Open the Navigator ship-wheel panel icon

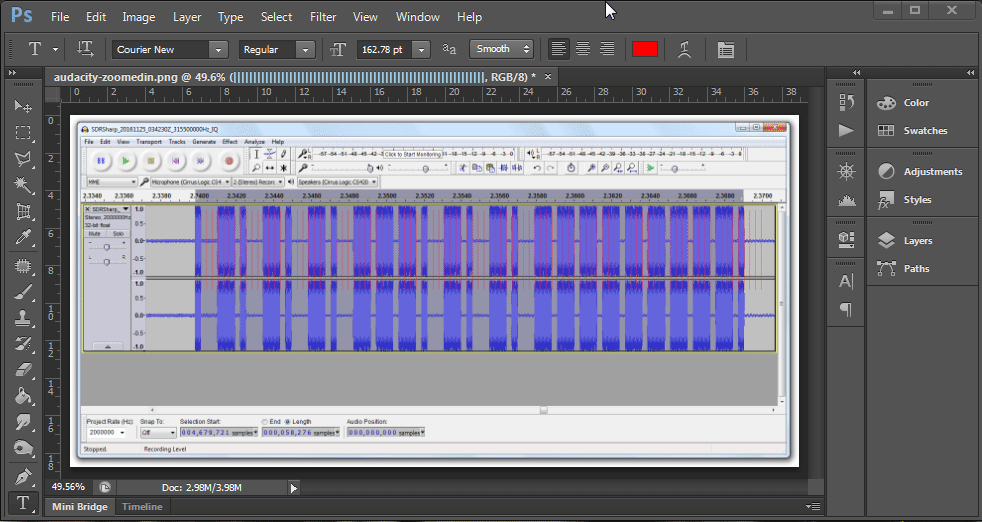tap(846, 171)
